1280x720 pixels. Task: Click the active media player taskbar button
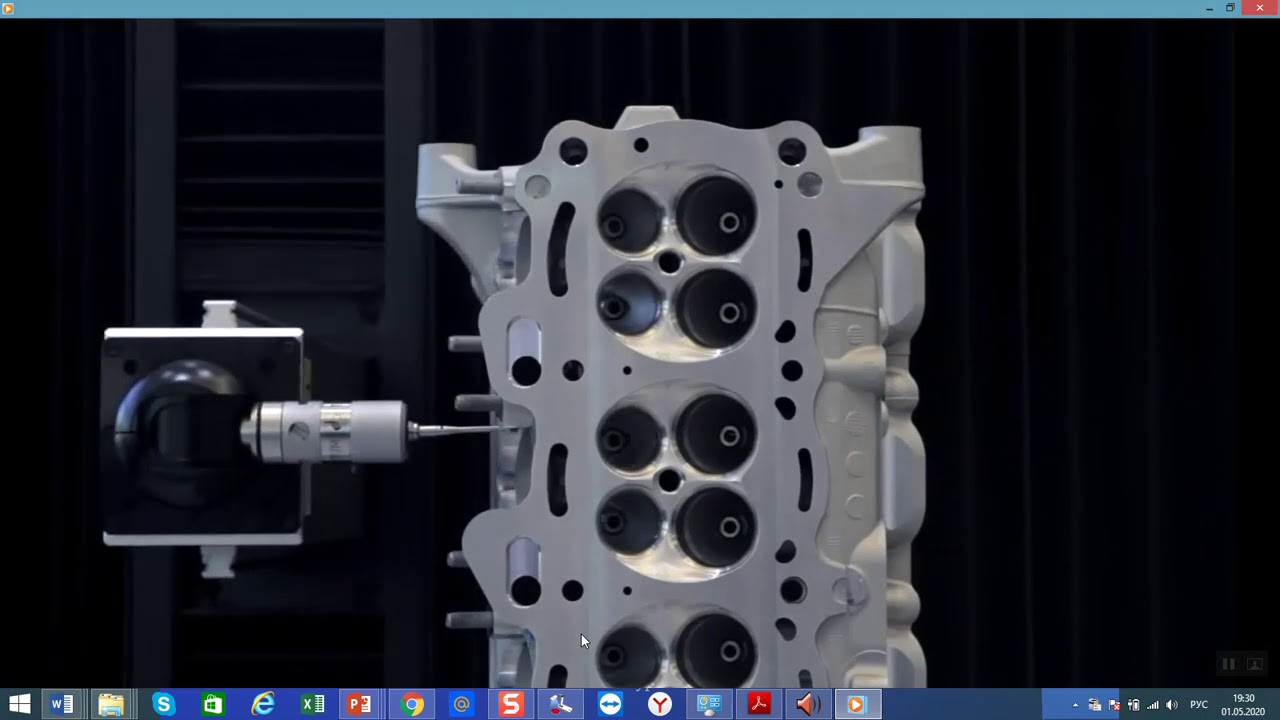coord(856,705)
